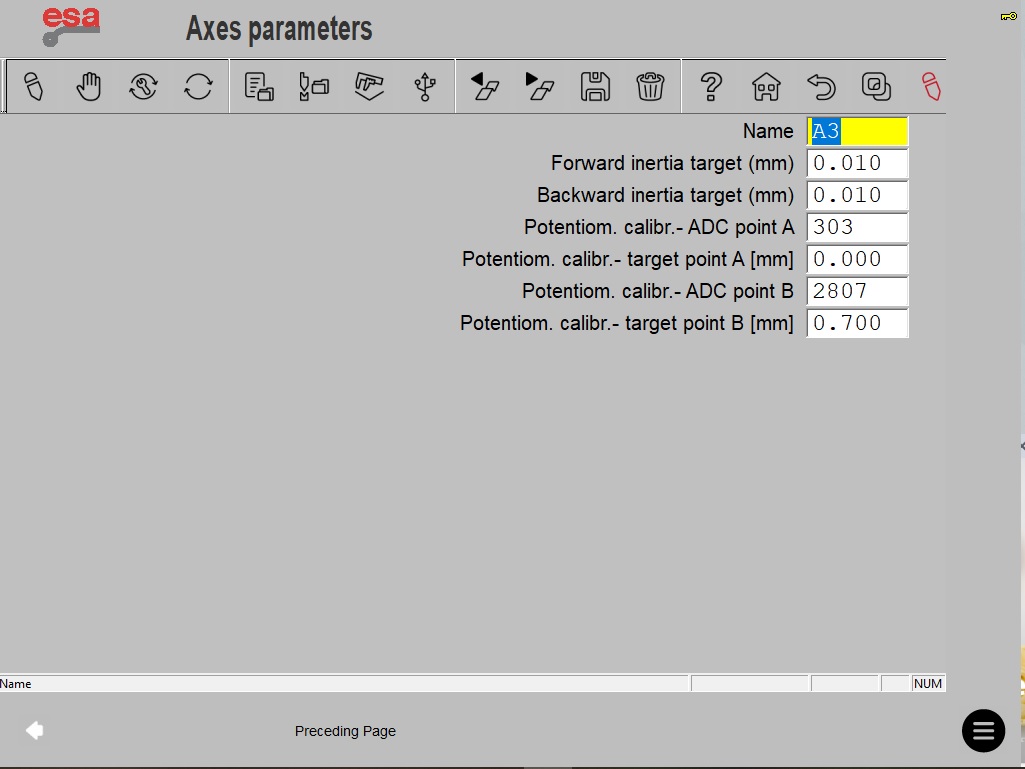Click the hand manual mode icon
This screenshot has height=769, width=1025.
[88, 86]
